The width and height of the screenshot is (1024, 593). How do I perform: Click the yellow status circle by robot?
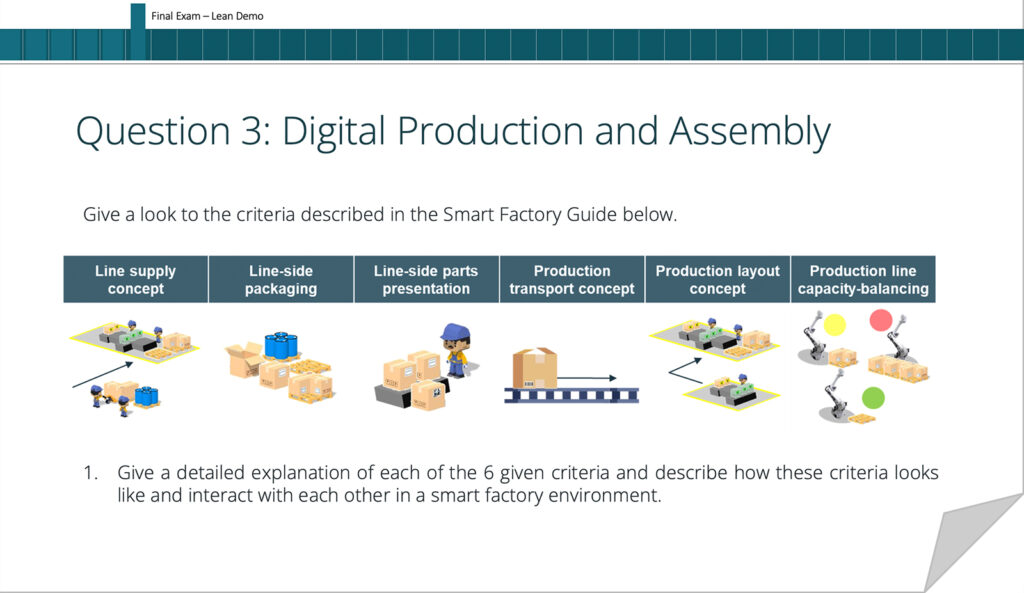834,325
